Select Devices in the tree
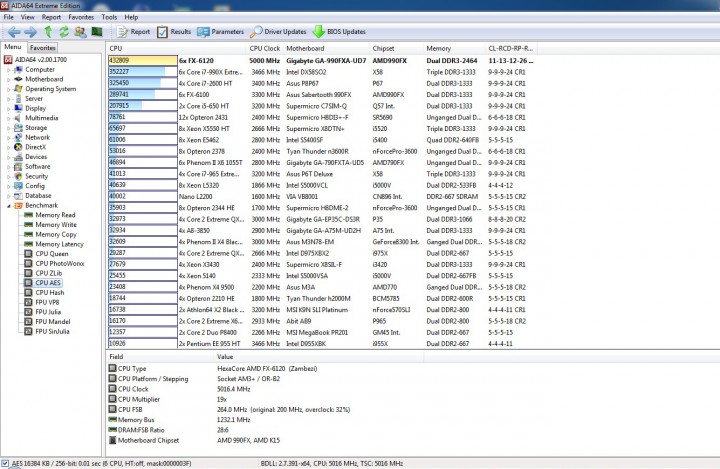 tap(36, 157)
